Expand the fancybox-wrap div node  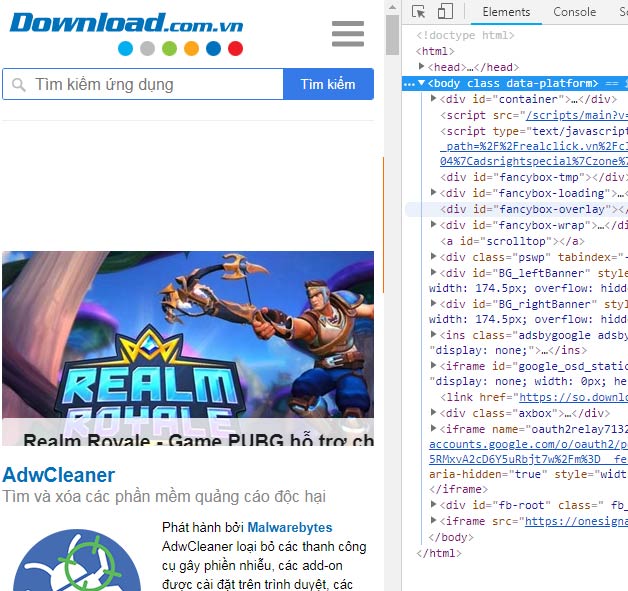coord(433,224)
